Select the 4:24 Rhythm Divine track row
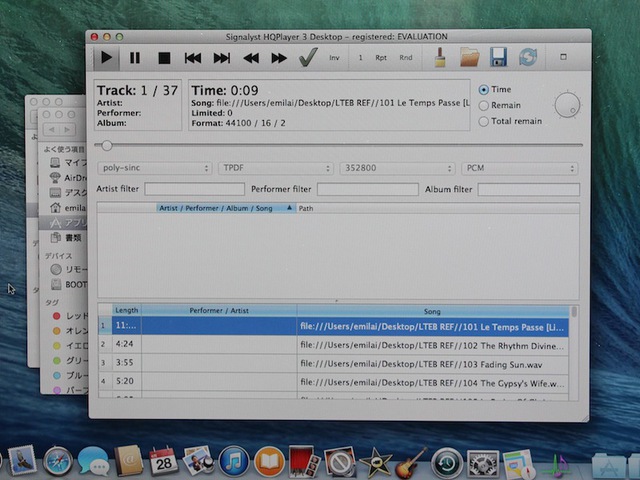 [x=335, y=344]
